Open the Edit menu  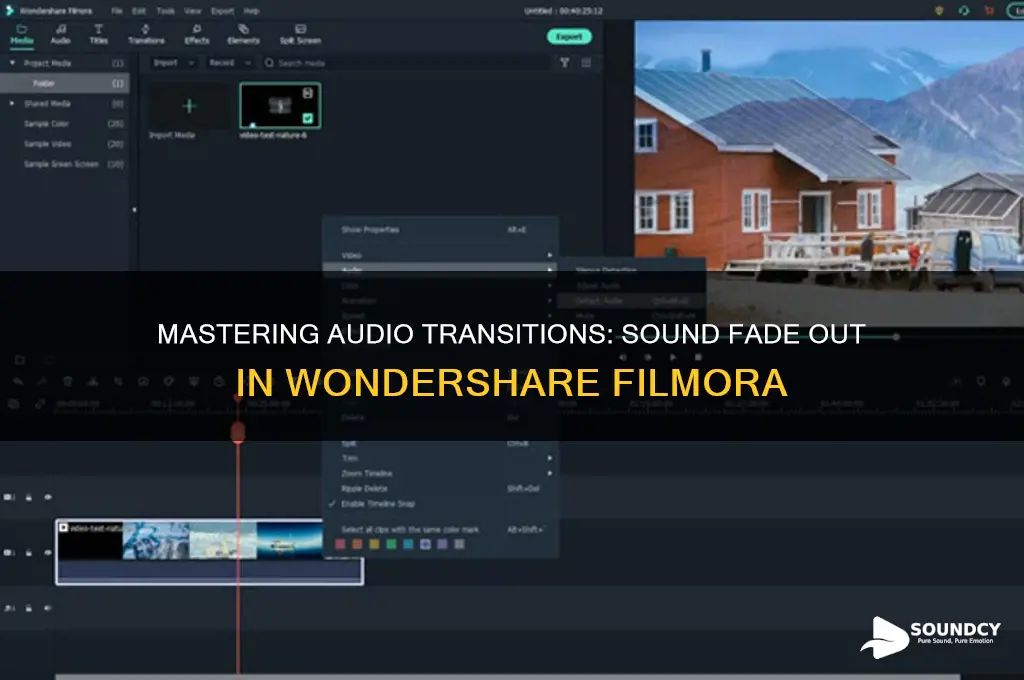click(139, 11)
